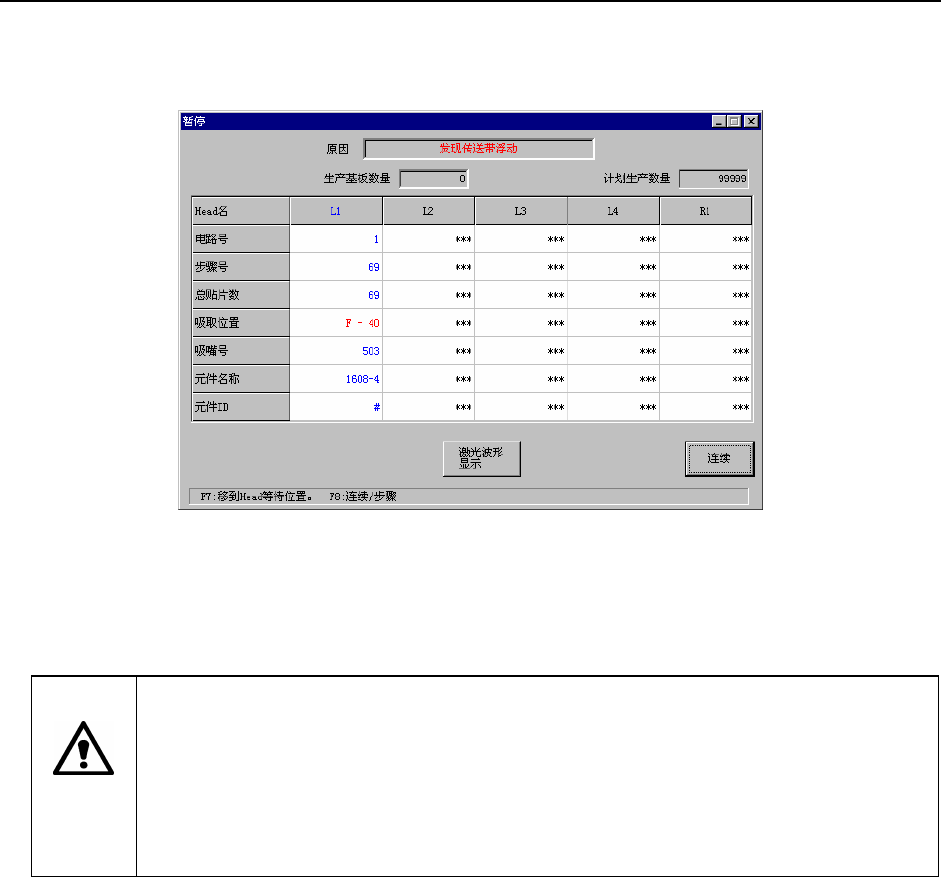Select the 503 nozzle number cell
The width and height of the screenshot is (941, 877).
(x=336, y=351)
